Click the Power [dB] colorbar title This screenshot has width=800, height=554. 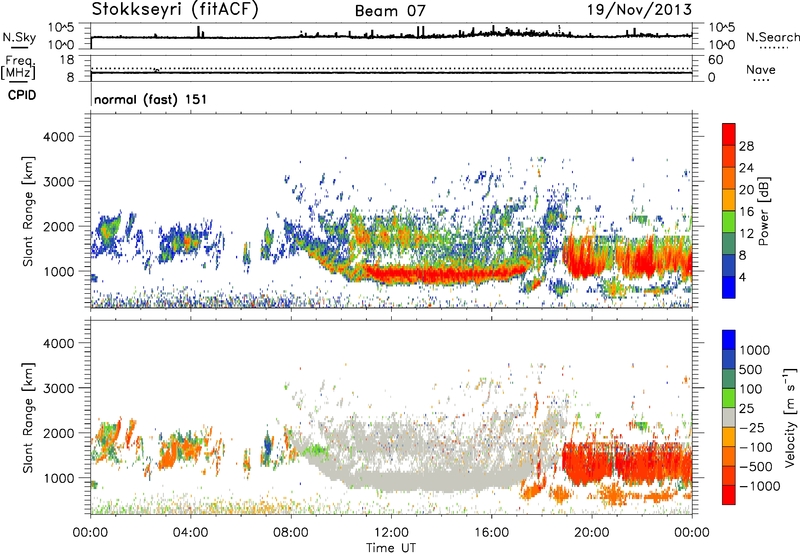click(764, 211)
